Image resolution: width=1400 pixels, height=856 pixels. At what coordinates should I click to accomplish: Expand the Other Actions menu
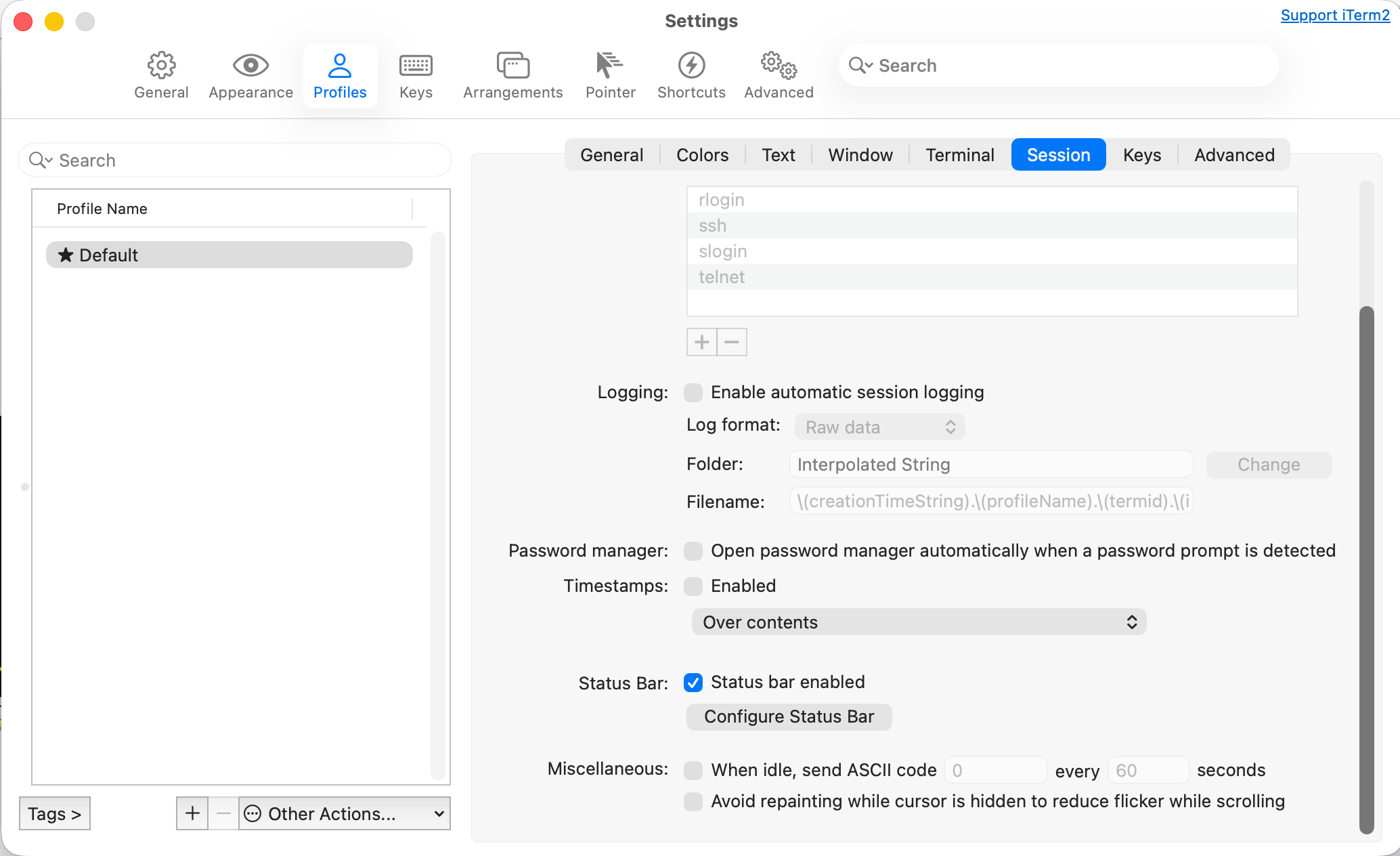pos(345,813)
